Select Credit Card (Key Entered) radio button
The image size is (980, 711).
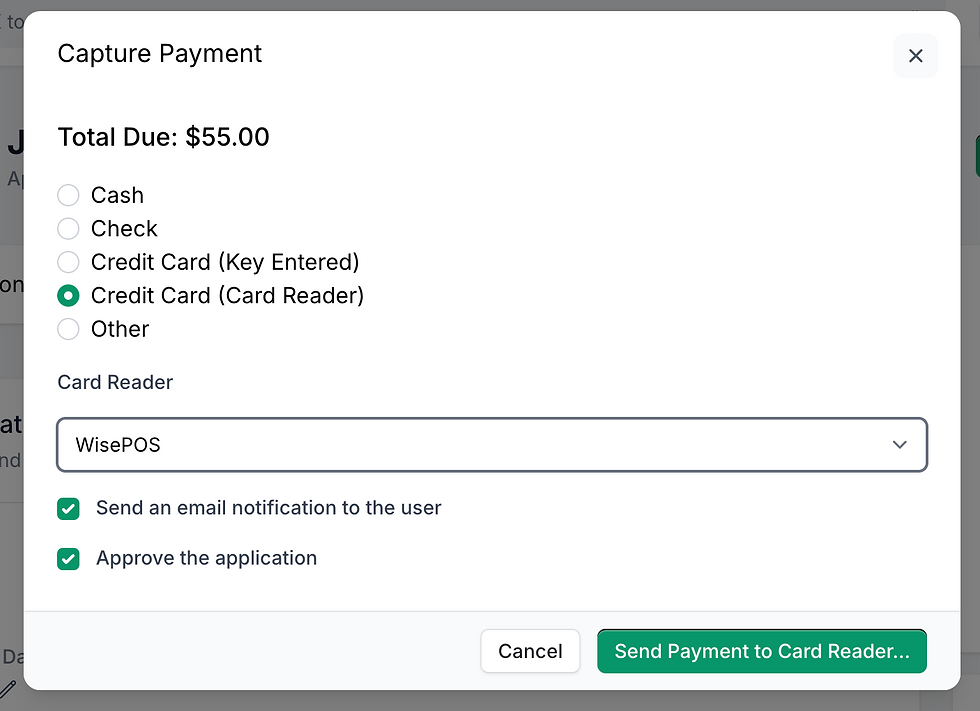click(68, 262)
